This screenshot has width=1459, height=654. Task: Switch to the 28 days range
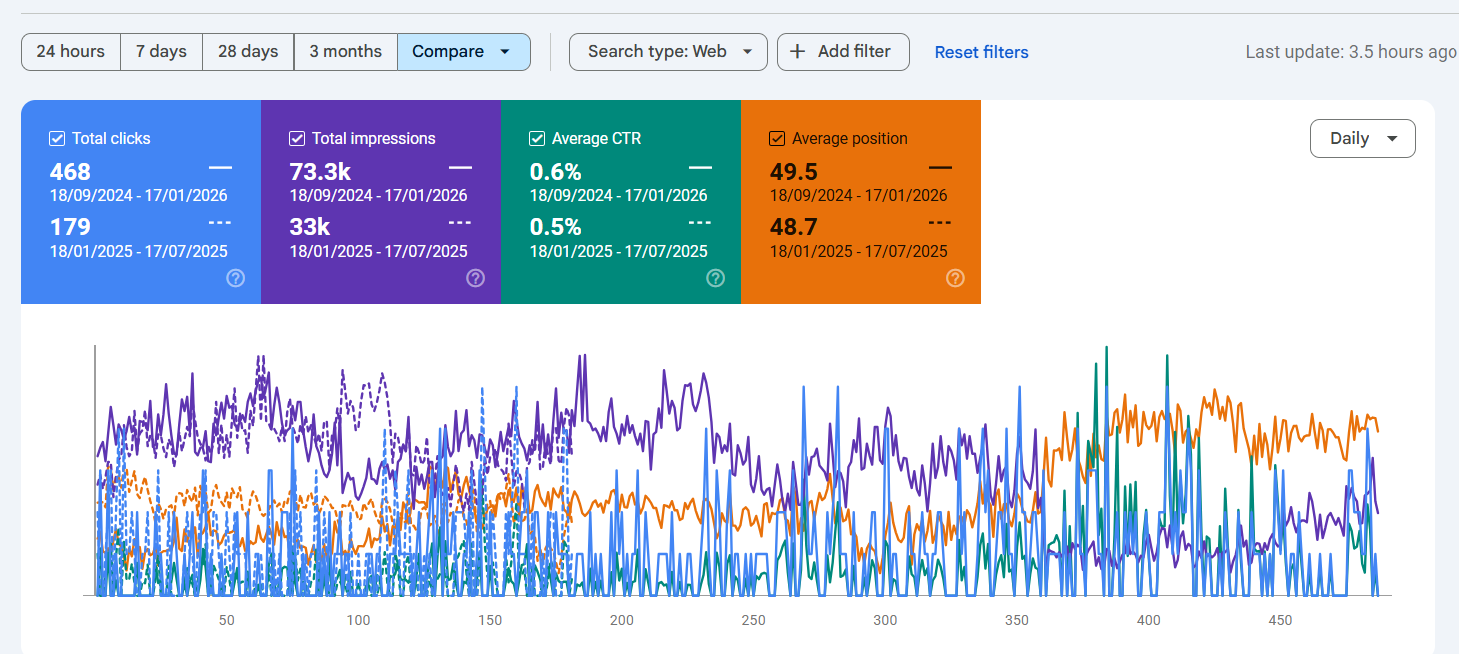tap(247, 51)
